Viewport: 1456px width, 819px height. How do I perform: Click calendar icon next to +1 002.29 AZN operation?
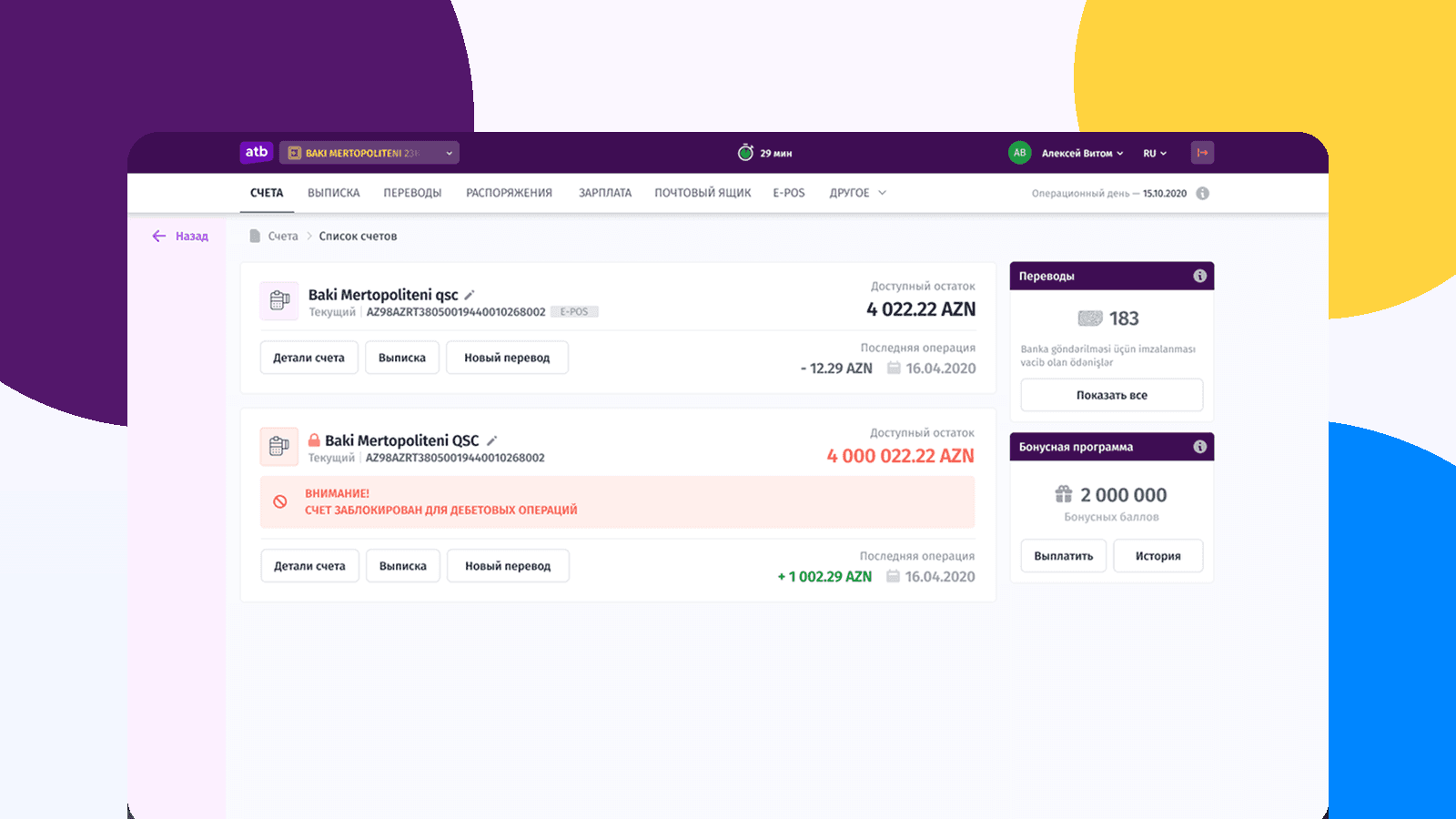coord(893,576)
